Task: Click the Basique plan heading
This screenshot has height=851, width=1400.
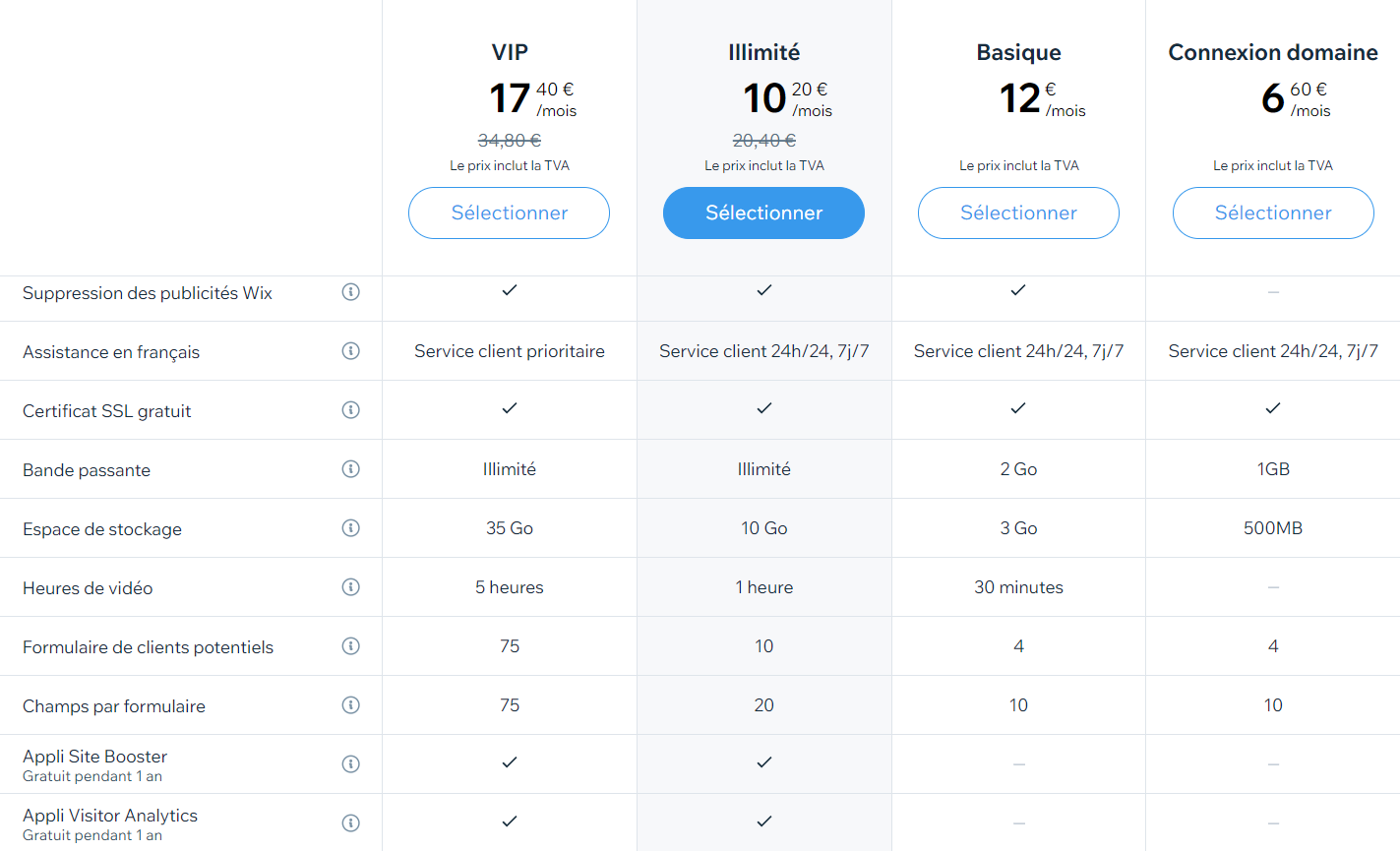Action: [x=1018, y=52]
